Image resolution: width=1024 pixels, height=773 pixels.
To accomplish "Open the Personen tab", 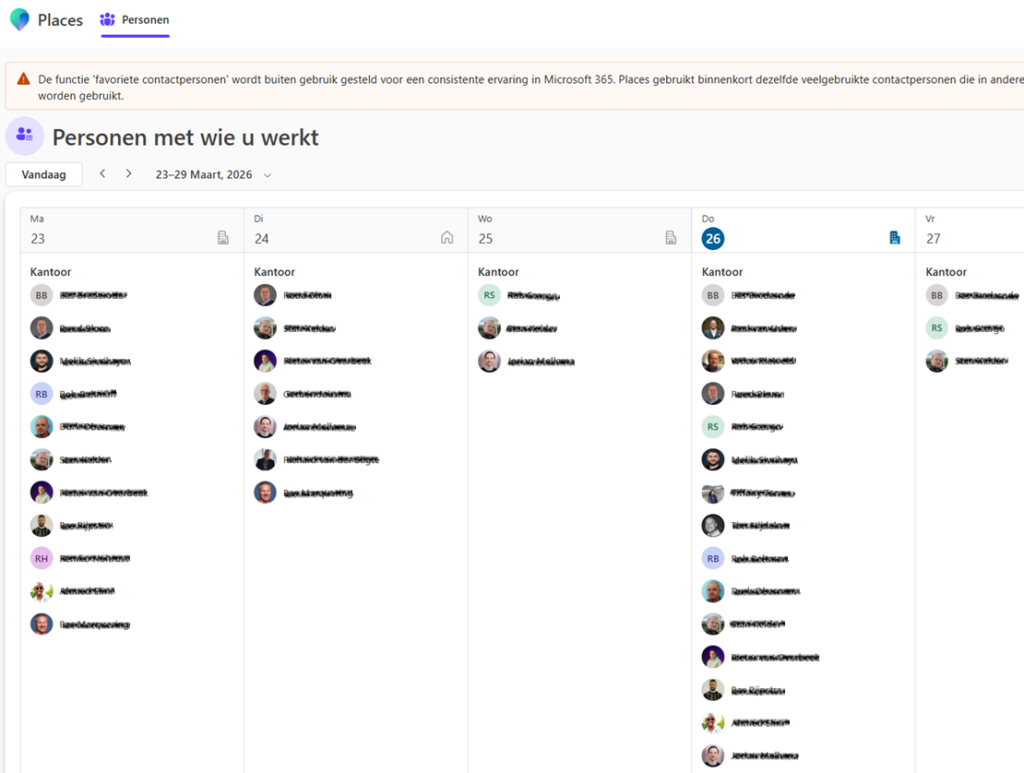I will coord(135,20).
